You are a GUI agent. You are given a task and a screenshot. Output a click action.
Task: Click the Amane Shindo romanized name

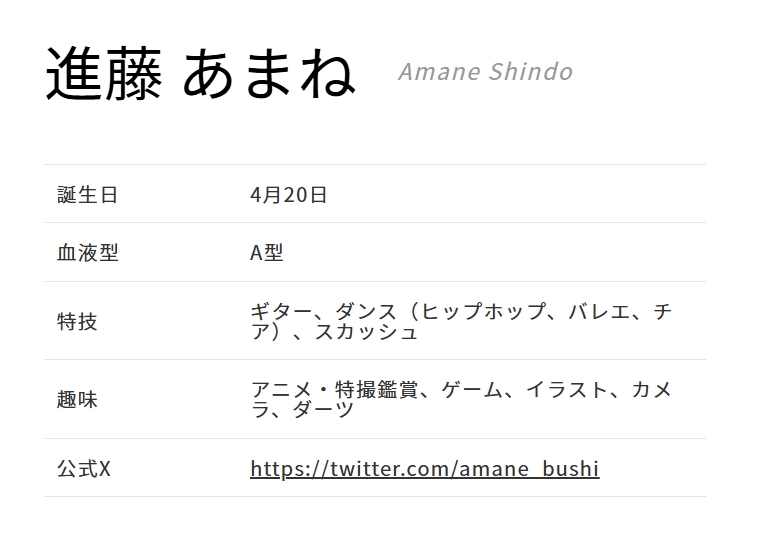[x=486, y=72]
